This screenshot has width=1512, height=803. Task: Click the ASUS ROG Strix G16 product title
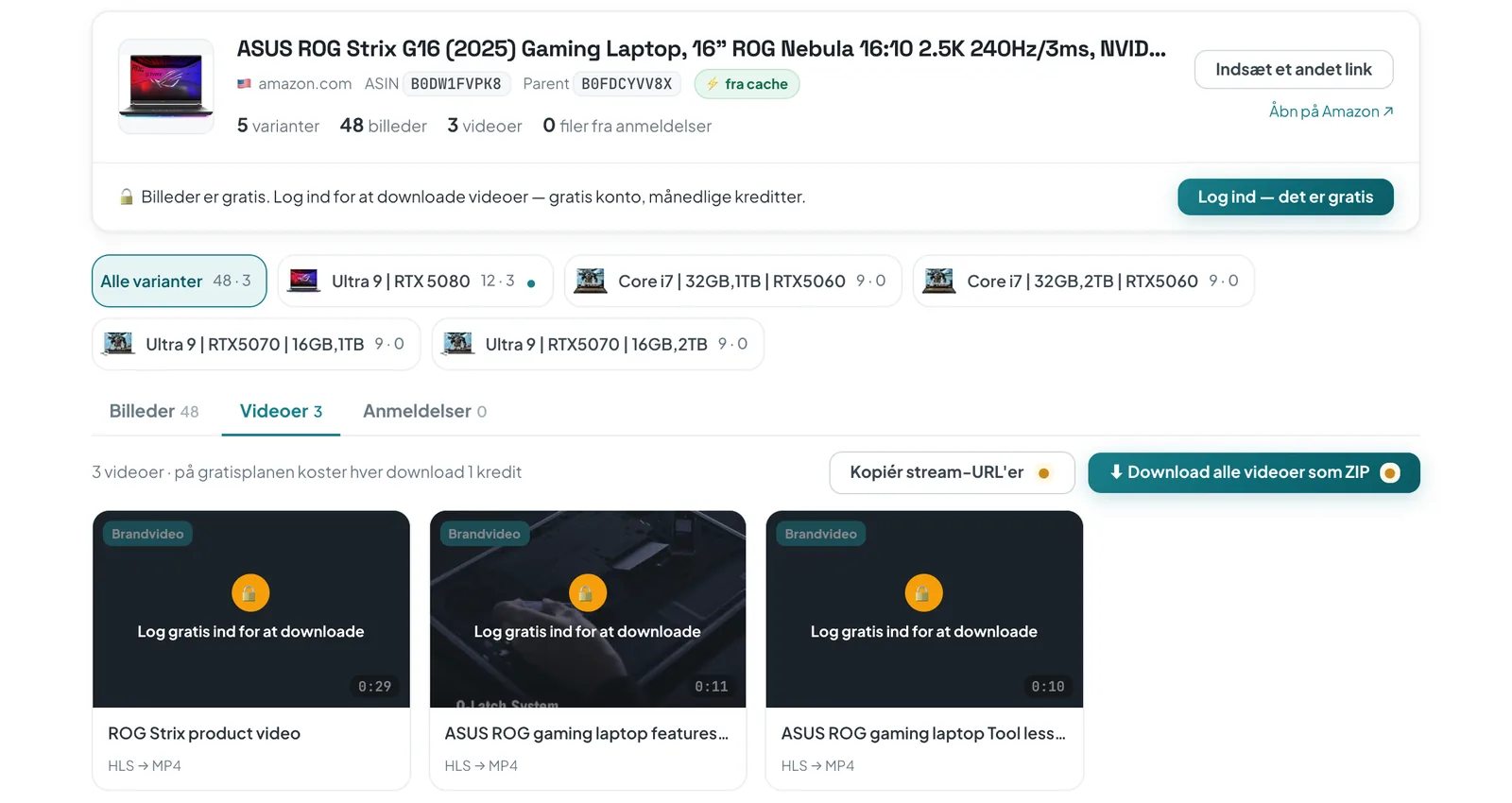click(701, 48)
